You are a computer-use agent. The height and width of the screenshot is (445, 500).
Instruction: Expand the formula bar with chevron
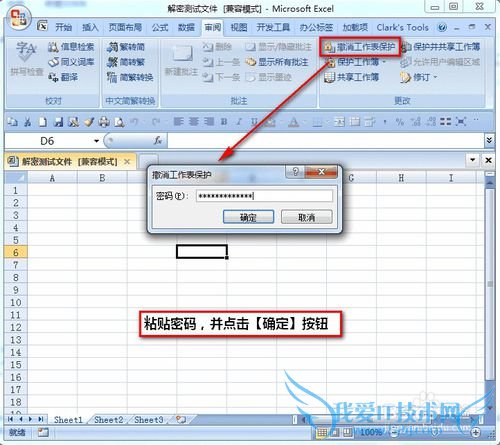[489, 140]
